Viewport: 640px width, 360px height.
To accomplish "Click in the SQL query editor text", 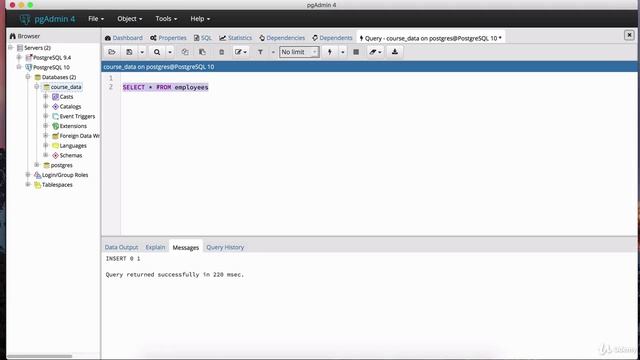I will (x=165, y=87).
